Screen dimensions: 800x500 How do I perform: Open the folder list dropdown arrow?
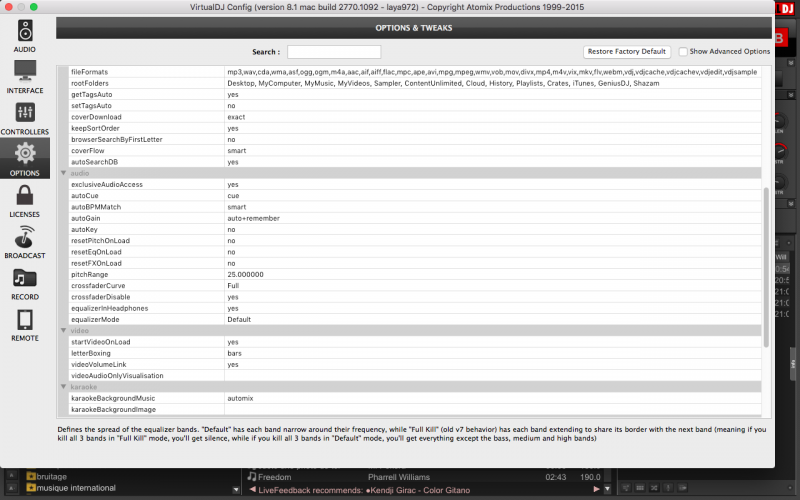pyautogui.click(x=236, y=490)
